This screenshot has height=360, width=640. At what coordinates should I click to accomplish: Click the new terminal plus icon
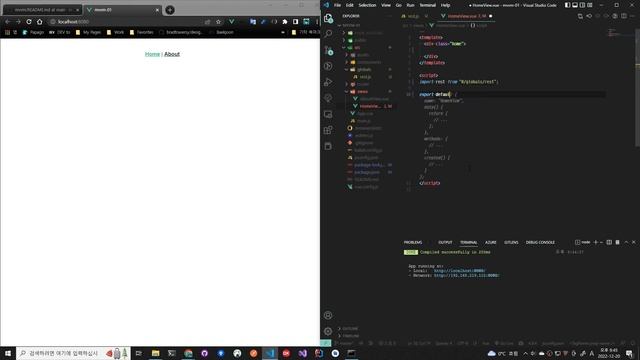click(x=596, y=242)
